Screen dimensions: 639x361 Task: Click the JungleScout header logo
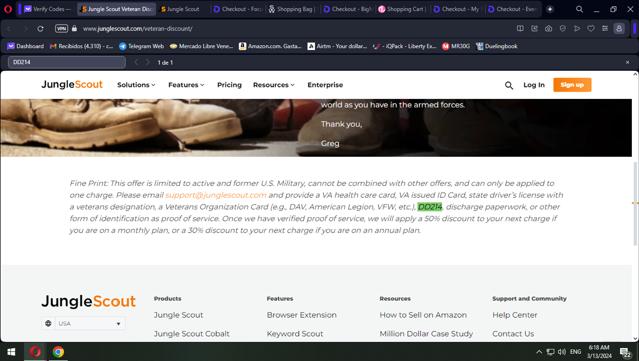[72, 84]
